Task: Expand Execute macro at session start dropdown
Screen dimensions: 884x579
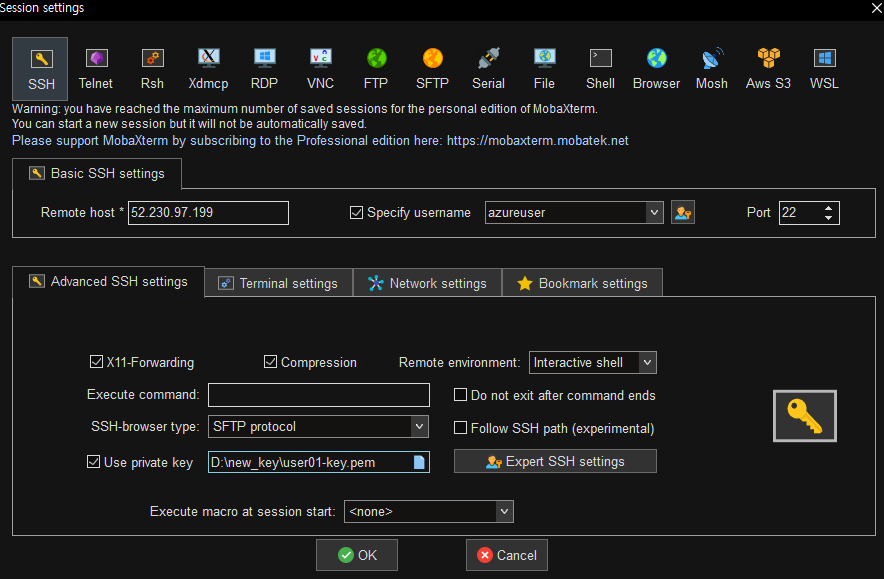Action: (x=504, y=511)
